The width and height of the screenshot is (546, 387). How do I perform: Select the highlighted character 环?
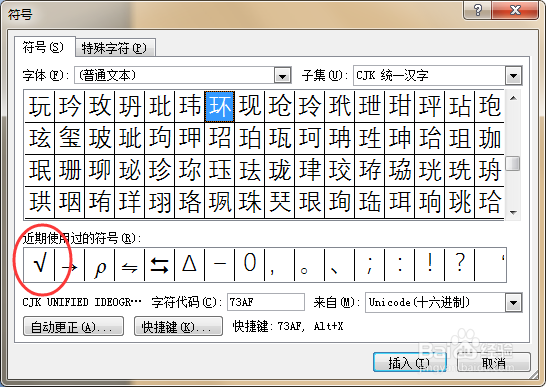tap(219, 106)
